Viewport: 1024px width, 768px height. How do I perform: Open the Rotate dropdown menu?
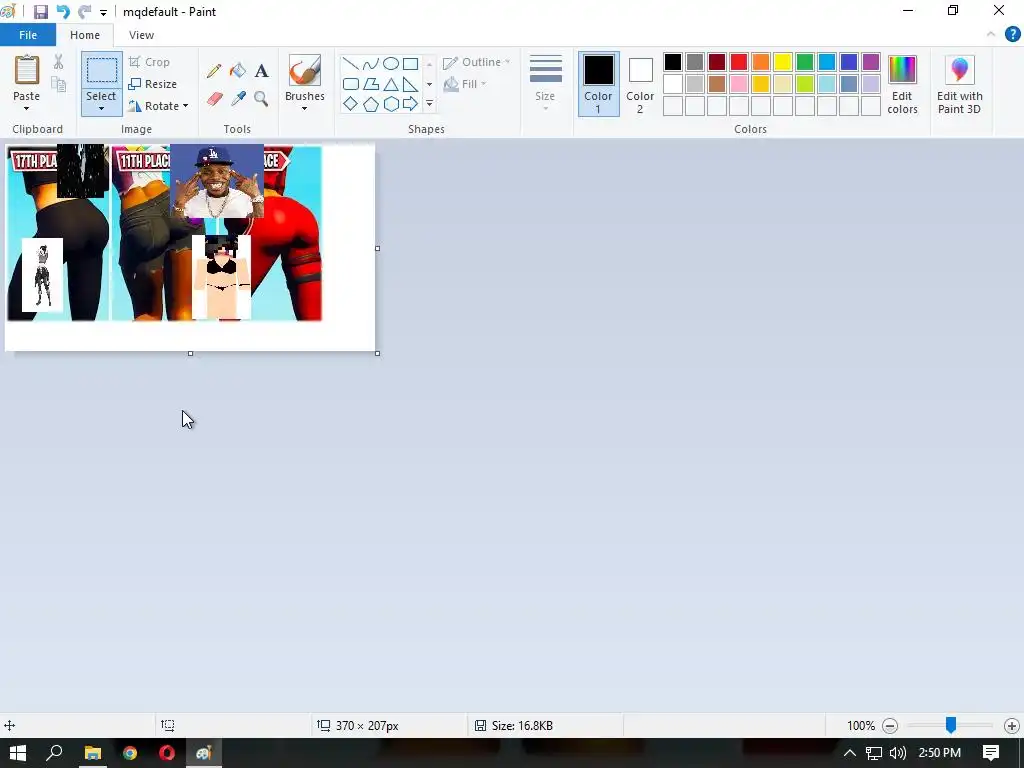coord(158,106)
